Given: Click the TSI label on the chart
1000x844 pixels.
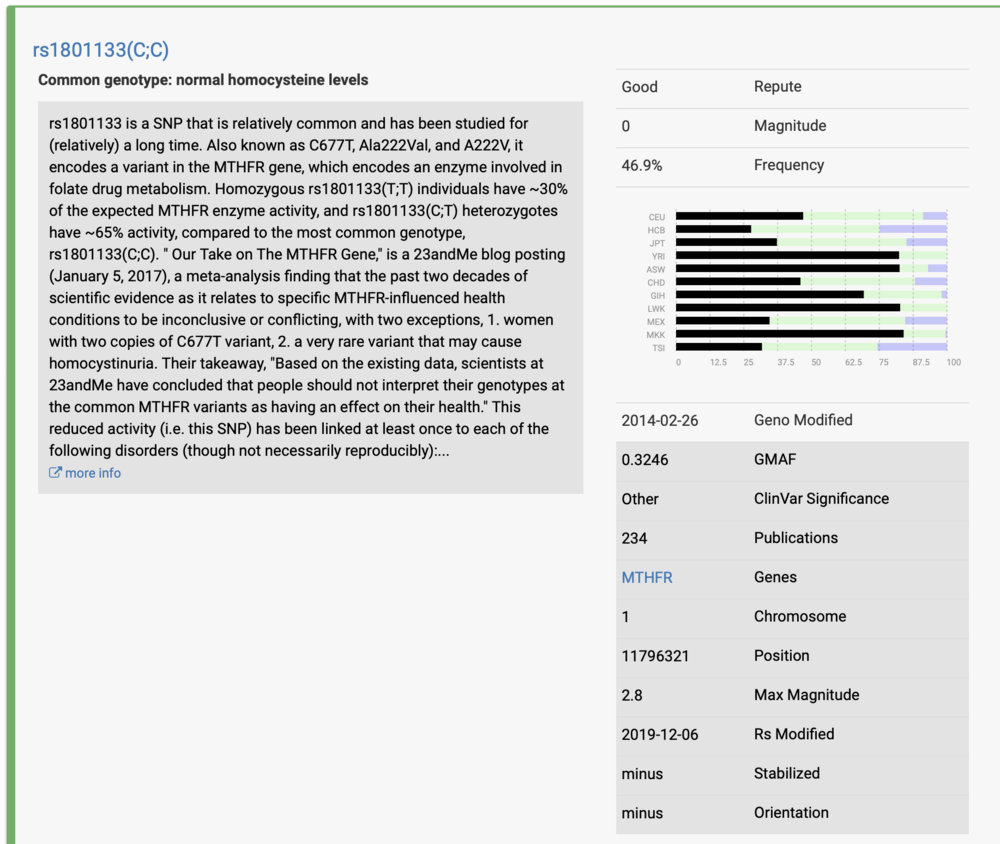Looking at the screenshot, I should click(x=657, y=347).
